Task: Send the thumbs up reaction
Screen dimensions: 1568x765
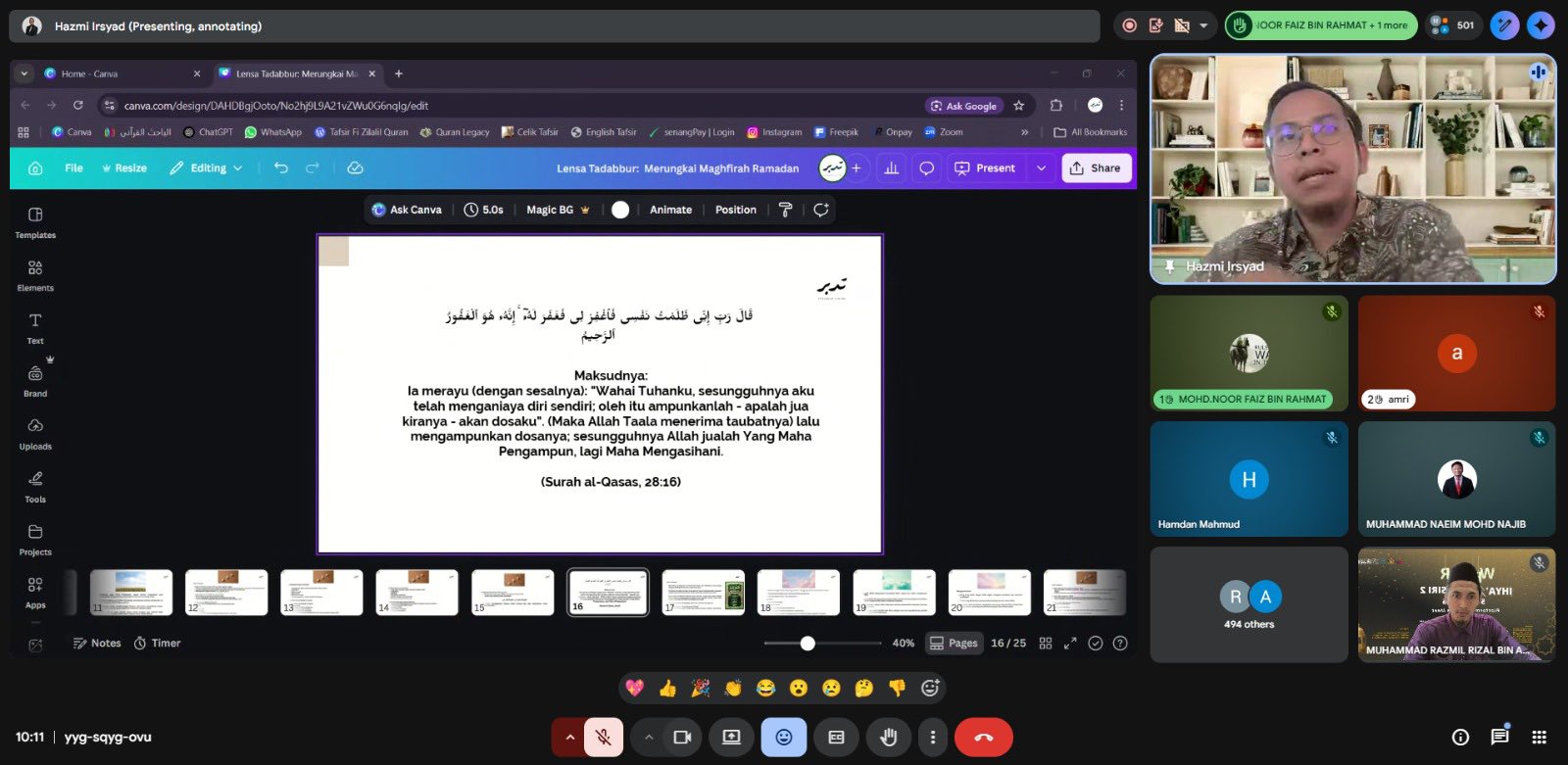Action: (667, 689)
